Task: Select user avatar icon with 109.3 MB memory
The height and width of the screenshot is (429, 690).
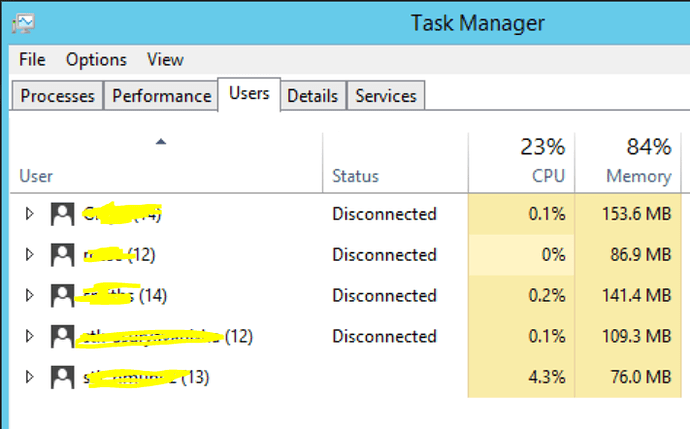Action: coord(62,336)
